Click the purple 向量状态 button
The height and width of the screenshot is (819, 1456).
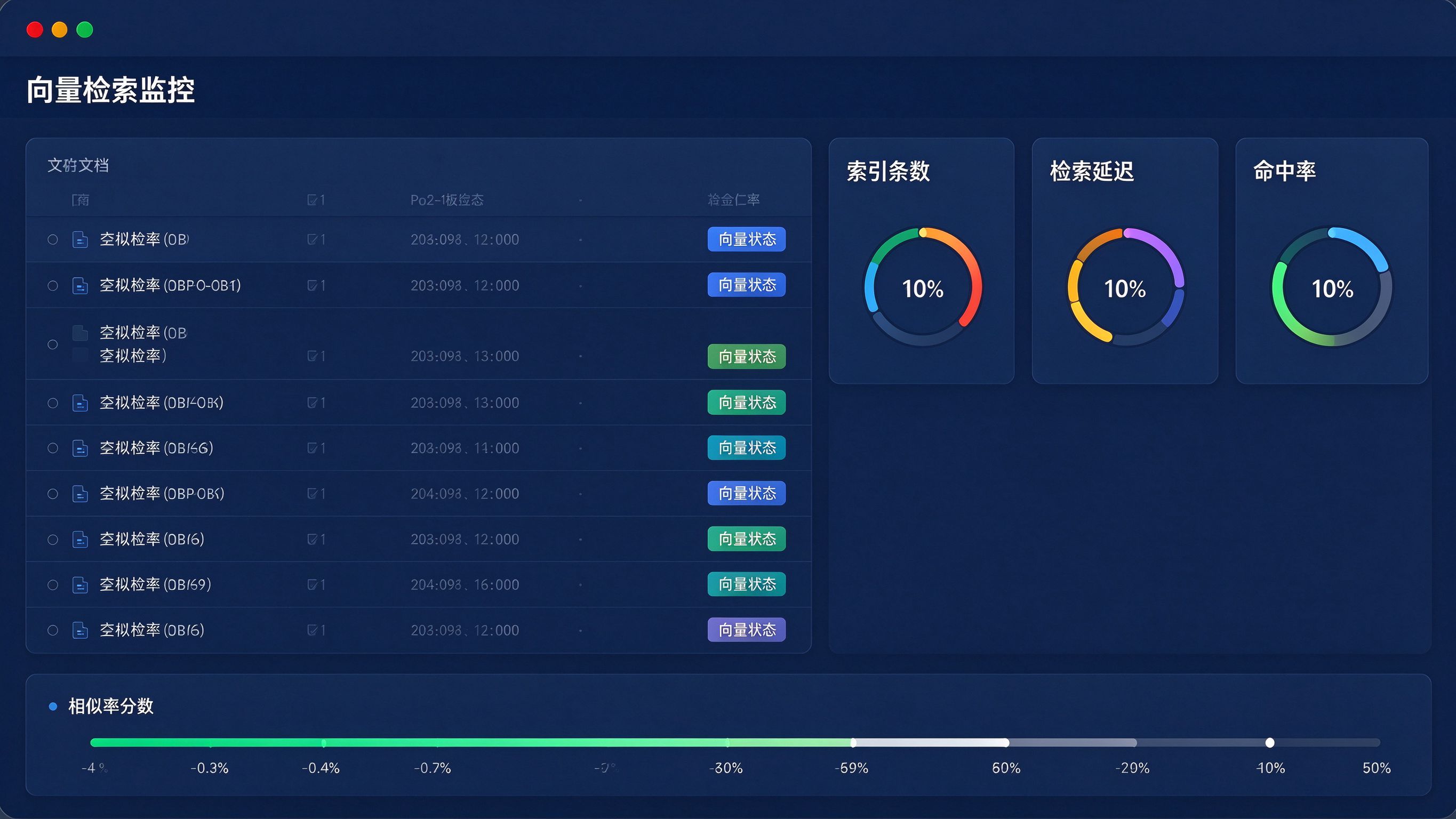(747, 630)
